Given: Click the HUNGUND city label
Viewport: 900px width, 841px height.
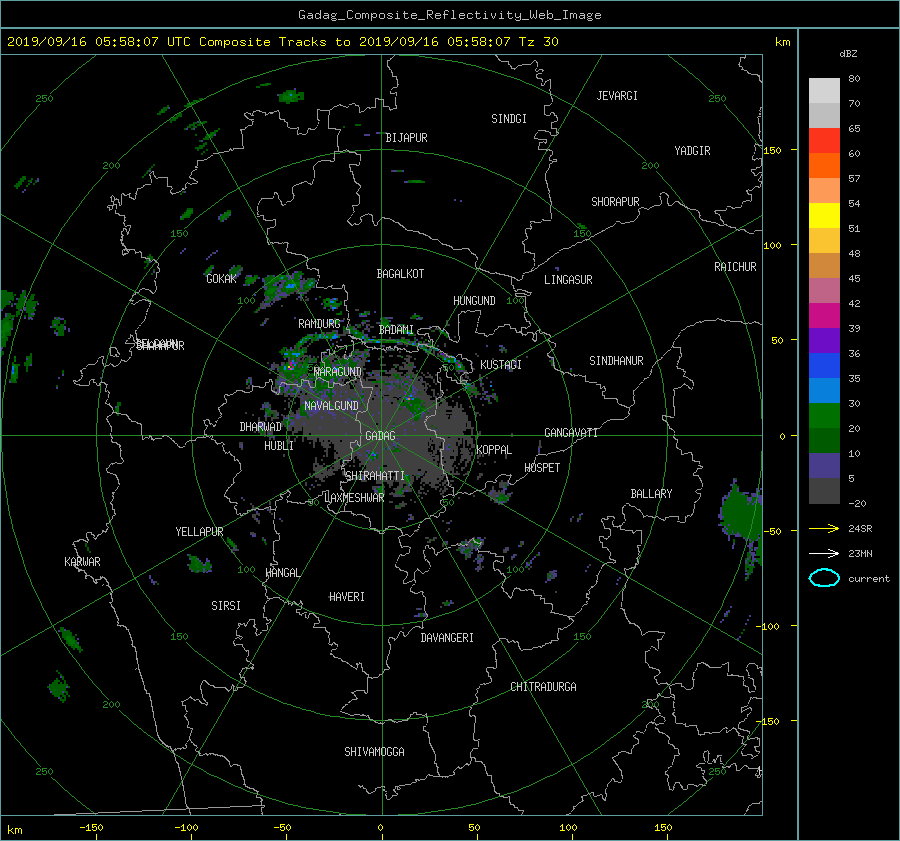Looking at the screenshot, I should pos(474,301).
